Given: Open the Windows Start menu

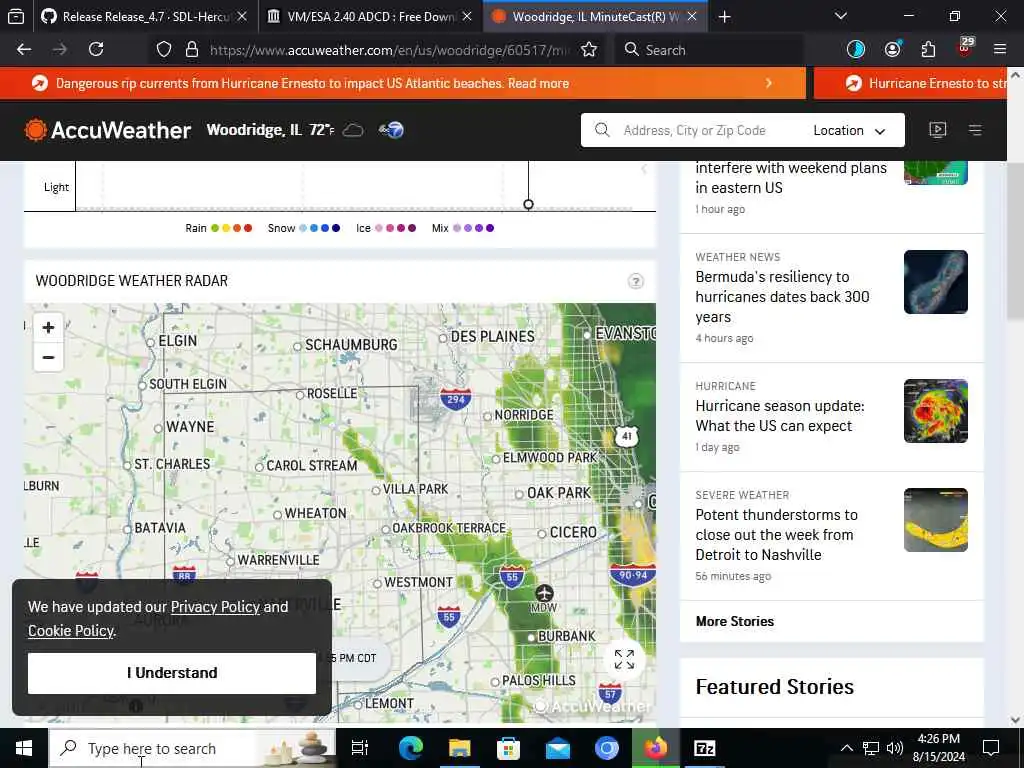Looking at the screenshot, I should click(24, 748).
